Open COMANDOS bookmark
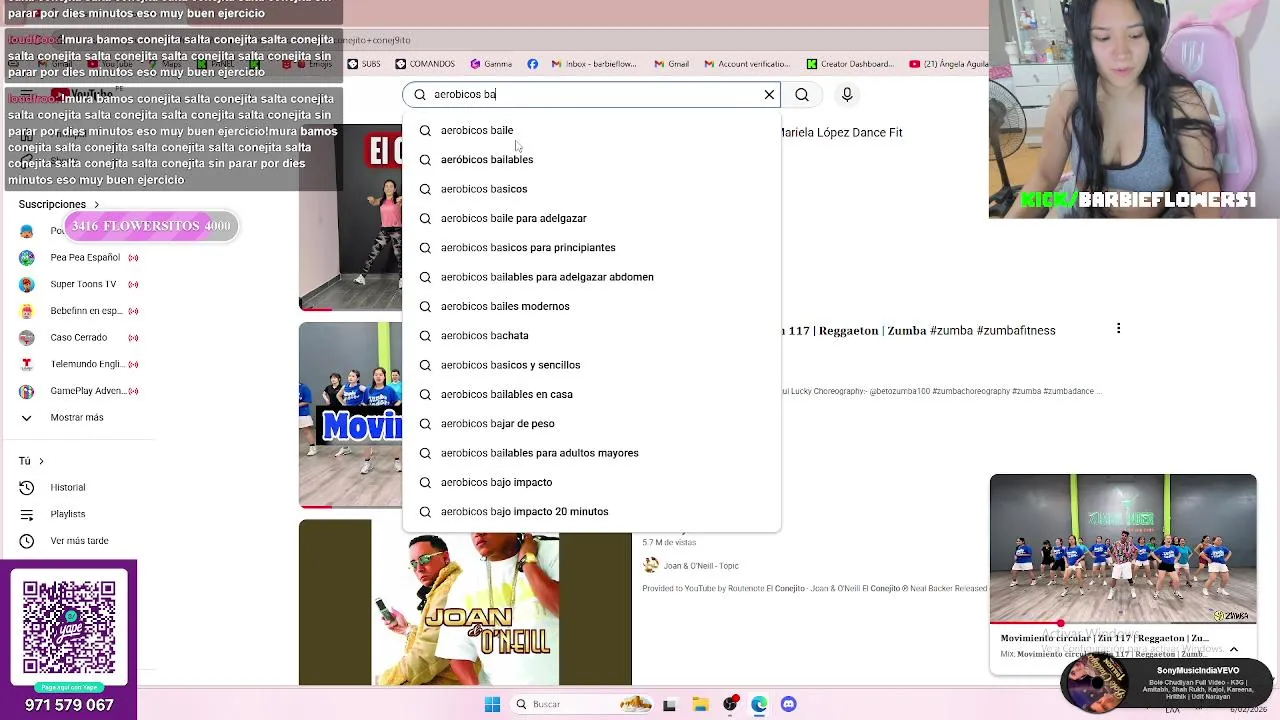Viewport: 1280px width, 720px height. click(425, 64)
